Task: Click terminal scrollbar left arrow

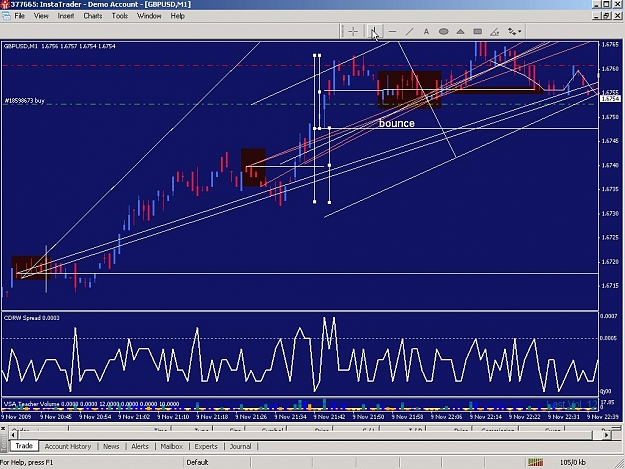Action: coord(14,435)
